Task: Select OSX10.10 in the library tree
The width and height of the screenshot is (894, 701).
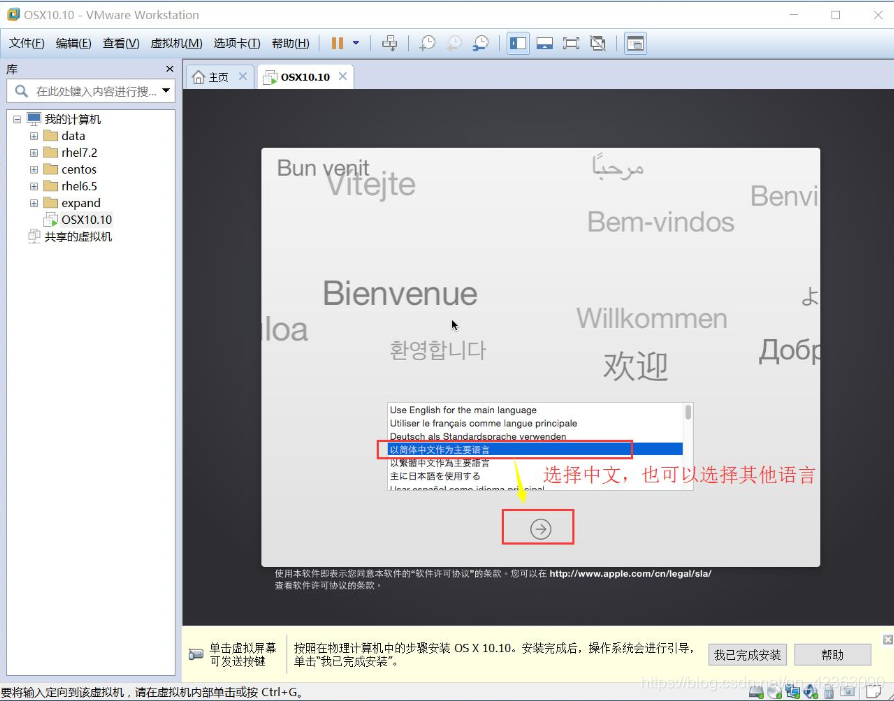Action: pyautogui.click(x=87, y=220)
